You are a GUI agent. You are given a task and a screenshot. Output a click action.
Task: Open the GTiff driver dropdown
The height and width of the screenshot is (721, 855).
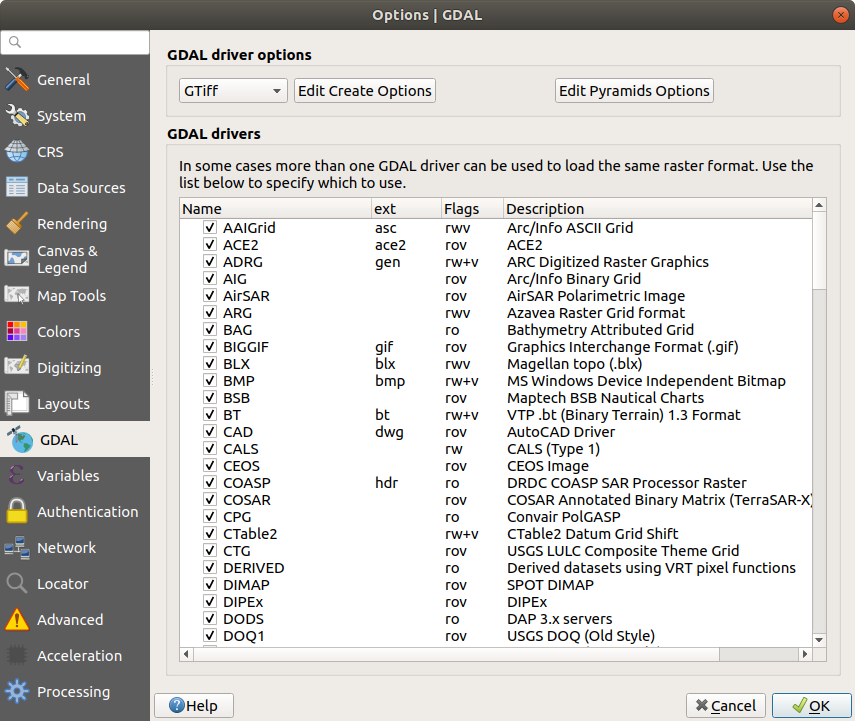[x=233, y=91]
